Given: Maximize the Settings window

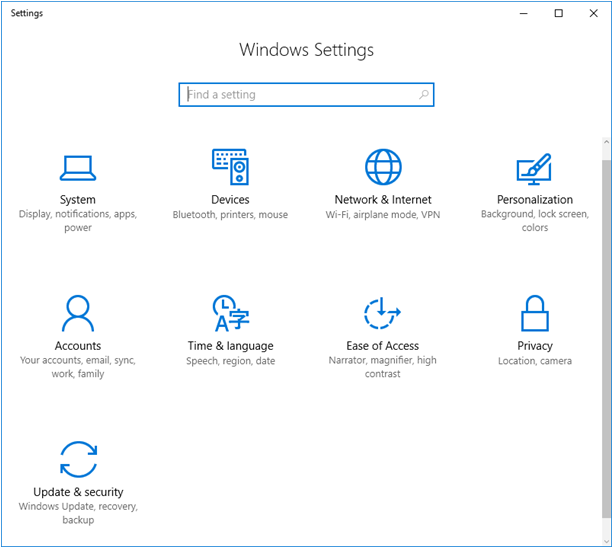Looking at the screenshot, I should pyautogui.click(x=559, y=13).
